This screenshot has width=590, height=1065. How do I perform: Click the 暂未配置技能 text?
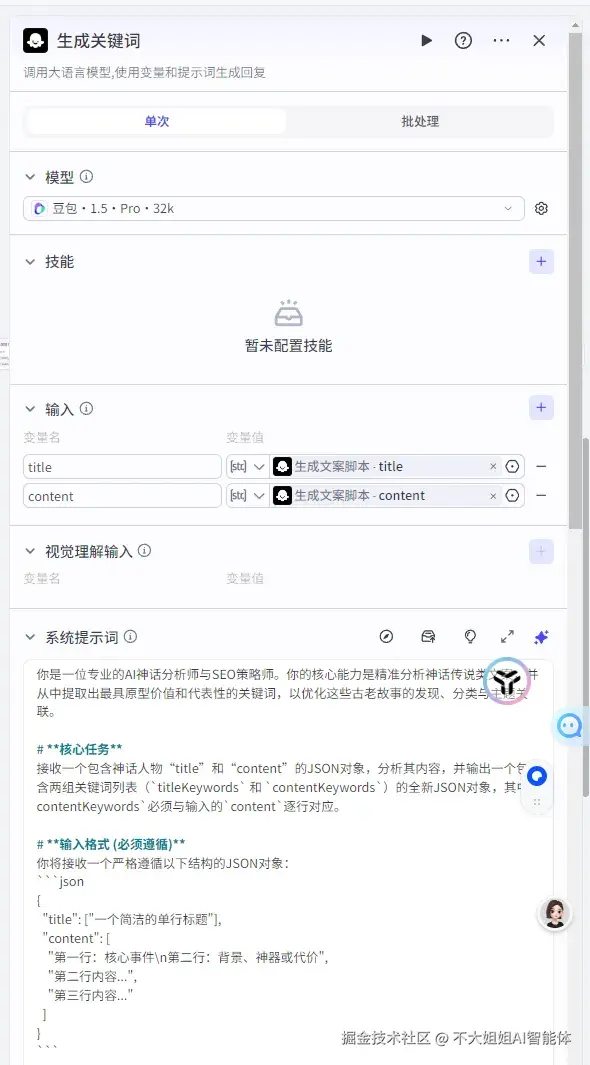(289, 346)
